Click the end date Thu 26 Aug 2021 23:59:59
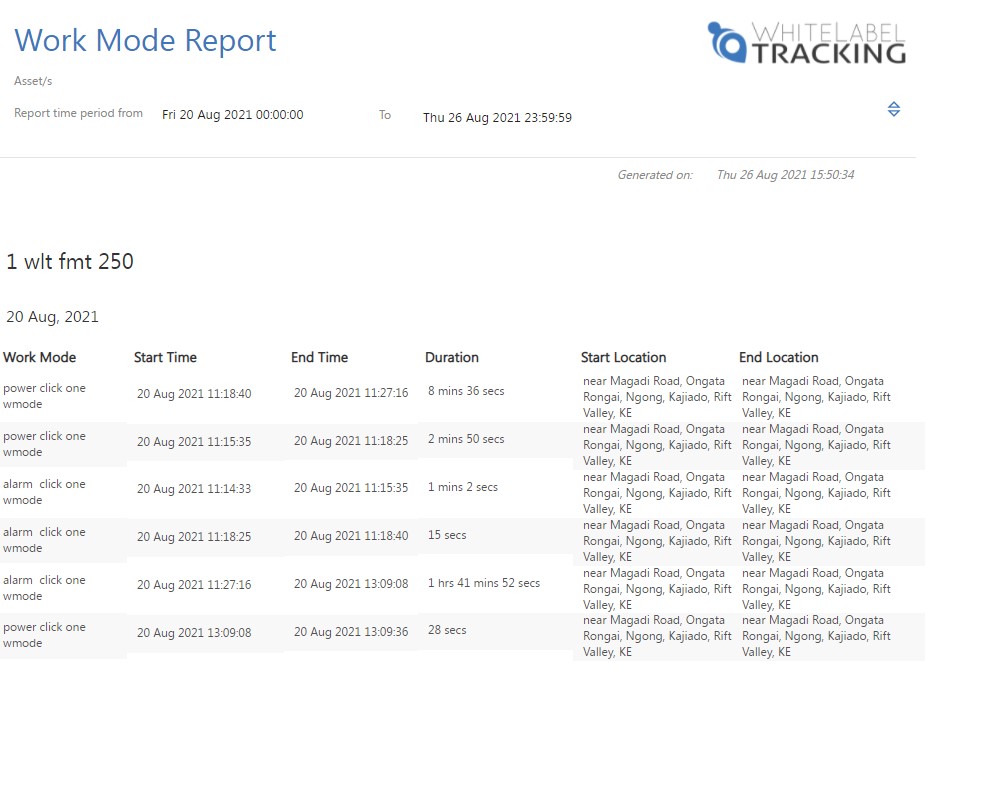The width and height of the screenshot is (989, 795). click(x=497, y=117)
